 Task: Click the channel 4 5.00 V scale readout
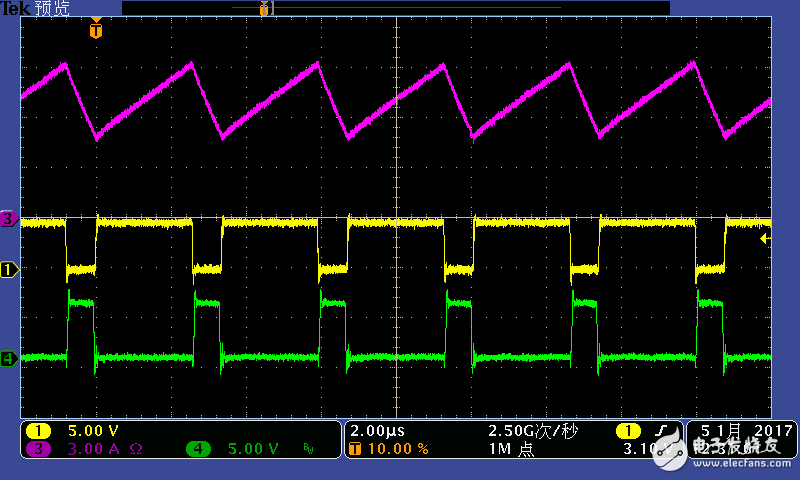click(253, 449)
